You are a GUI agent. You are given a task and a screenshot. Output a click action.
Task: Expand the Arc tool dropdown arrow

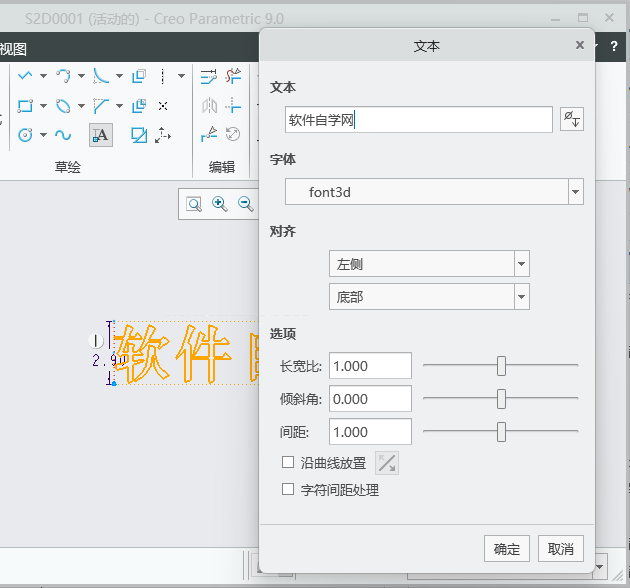81,76
